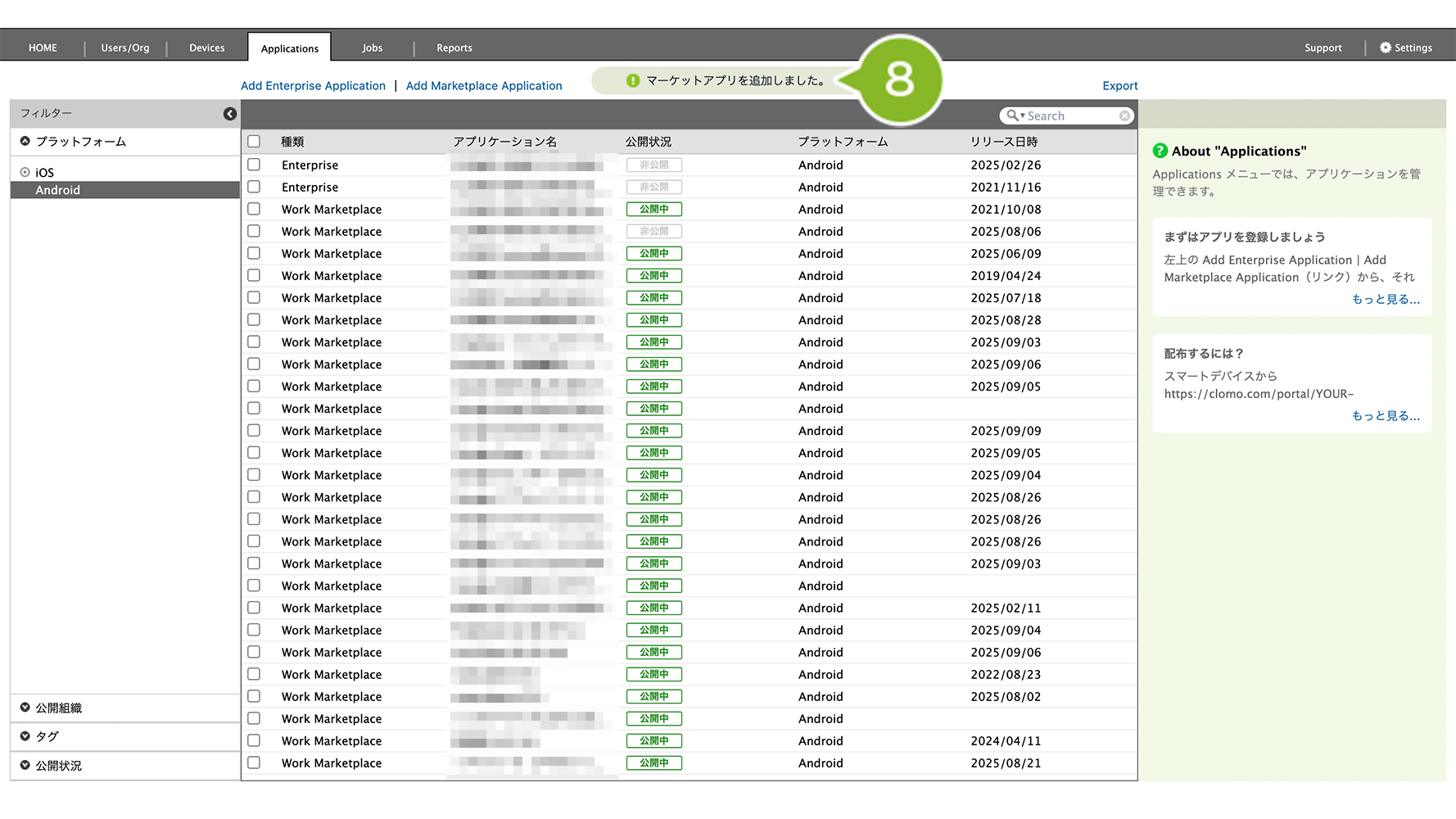
Task: Click the search magnifier icon
Action: click(x=1013, y=116)
